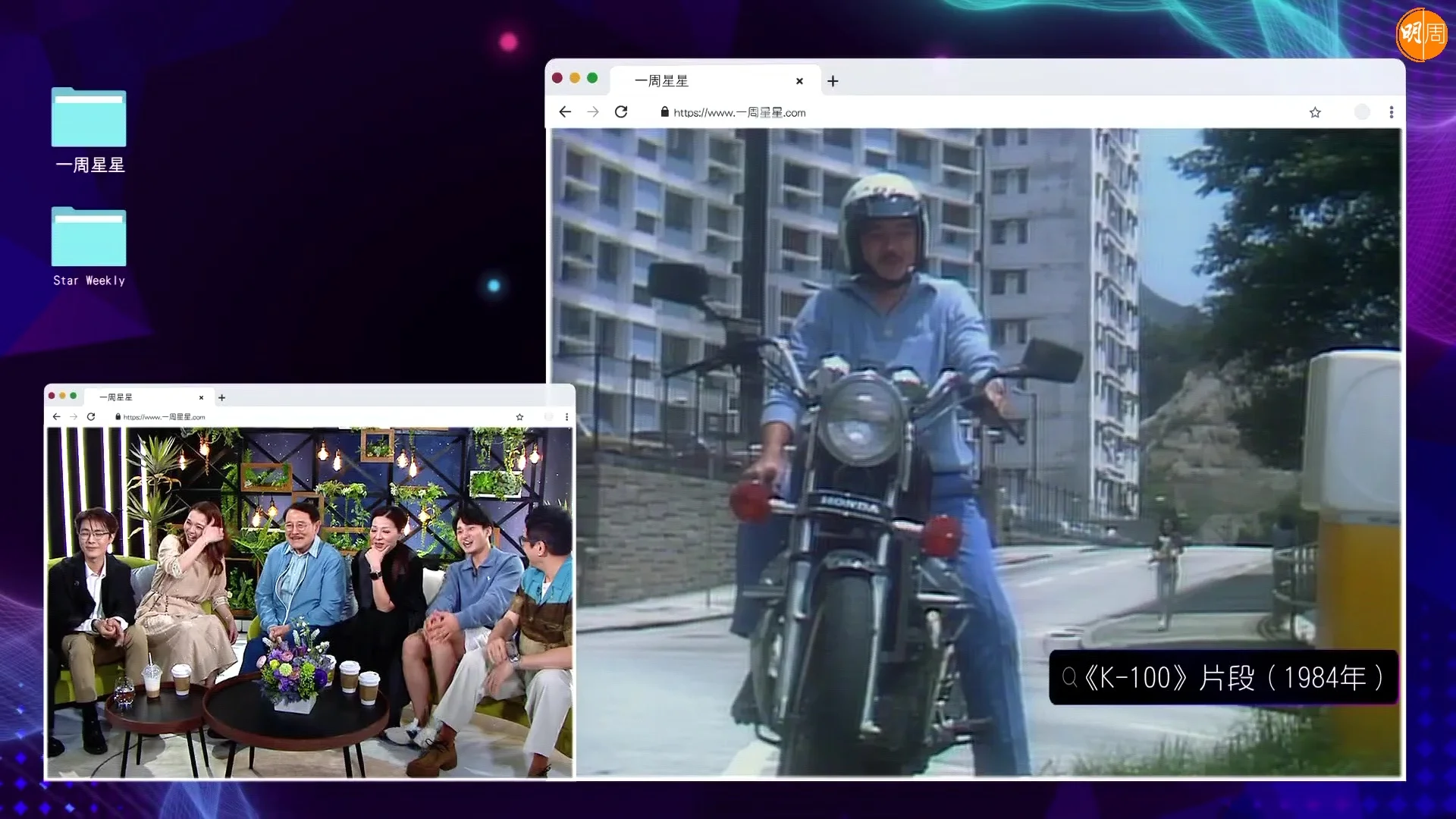Close the 一周星星 tab in large browser
Image resolution: width=1456 pixels, height=819 pixels.
(x=799, y=81)
